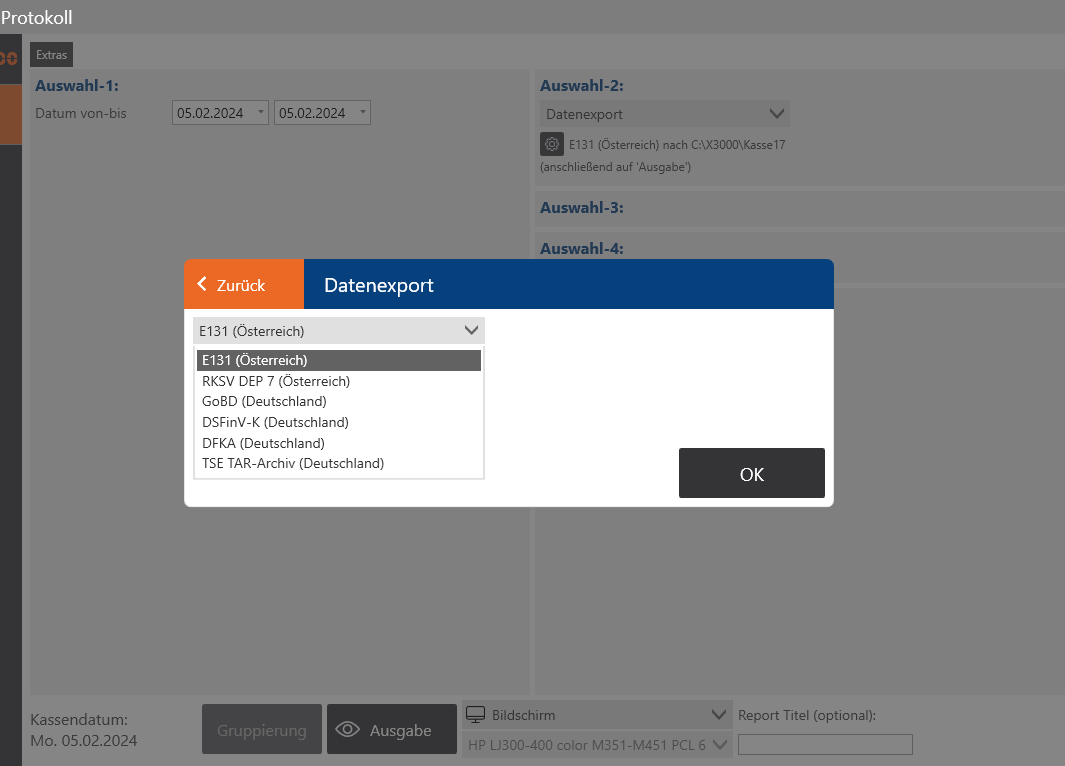The image size is (1065, 766).
Task: Click the Ausgabe button
Action: (x=392, y=729)
